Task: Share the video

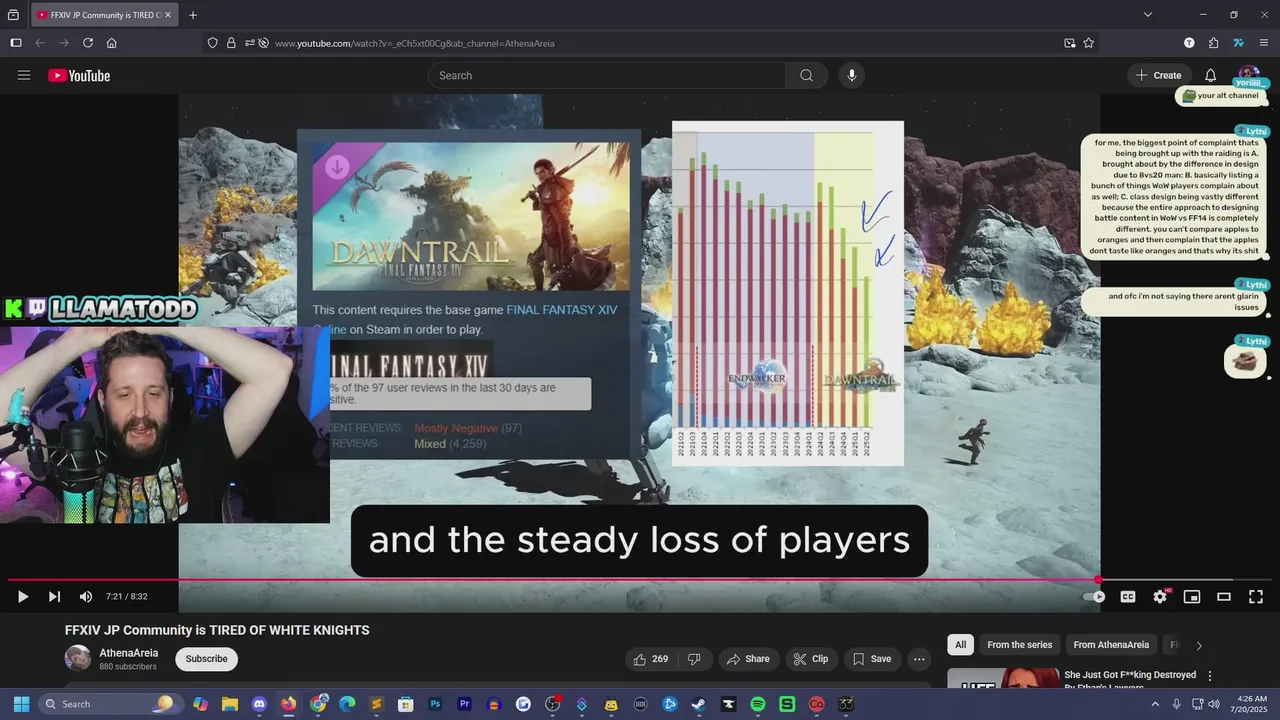Action: click(748, 659)
